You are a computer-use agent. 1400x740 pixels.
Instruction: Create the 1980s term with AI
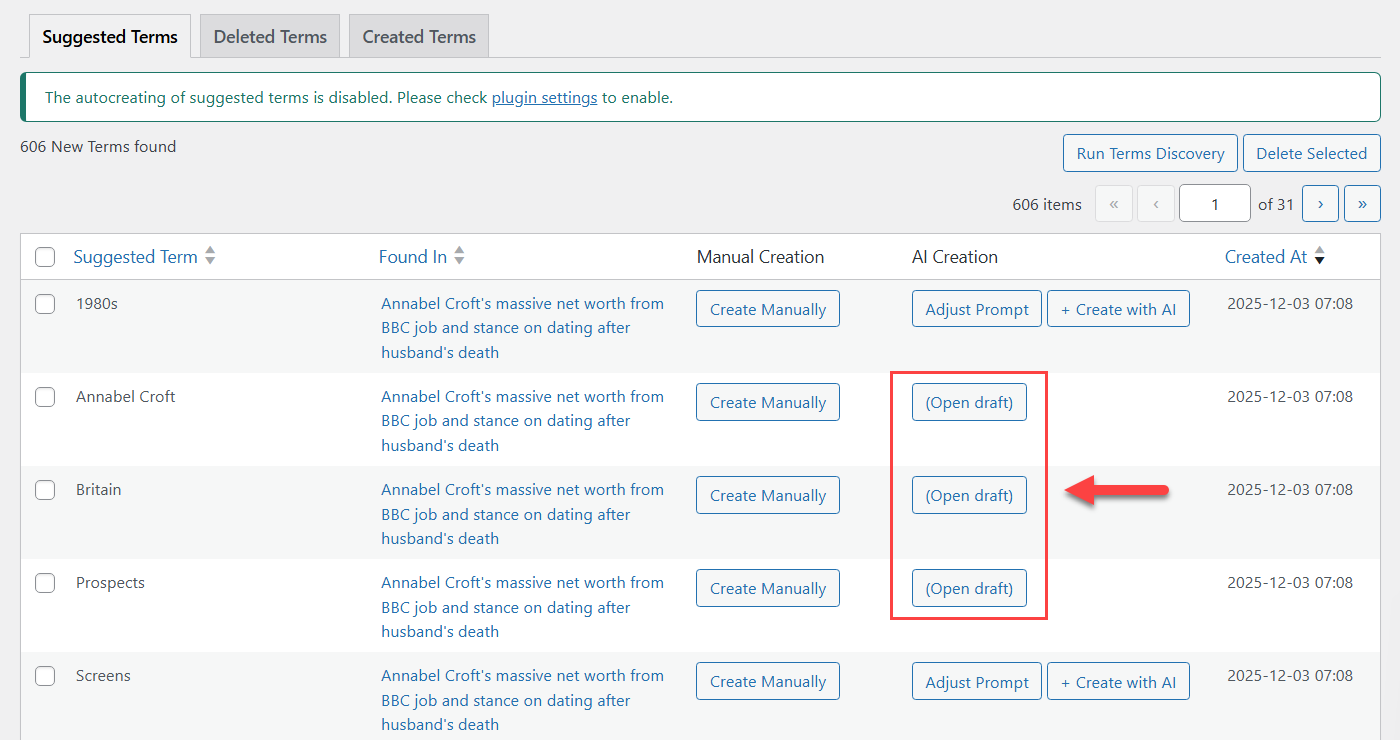(x=1118, y=308)
